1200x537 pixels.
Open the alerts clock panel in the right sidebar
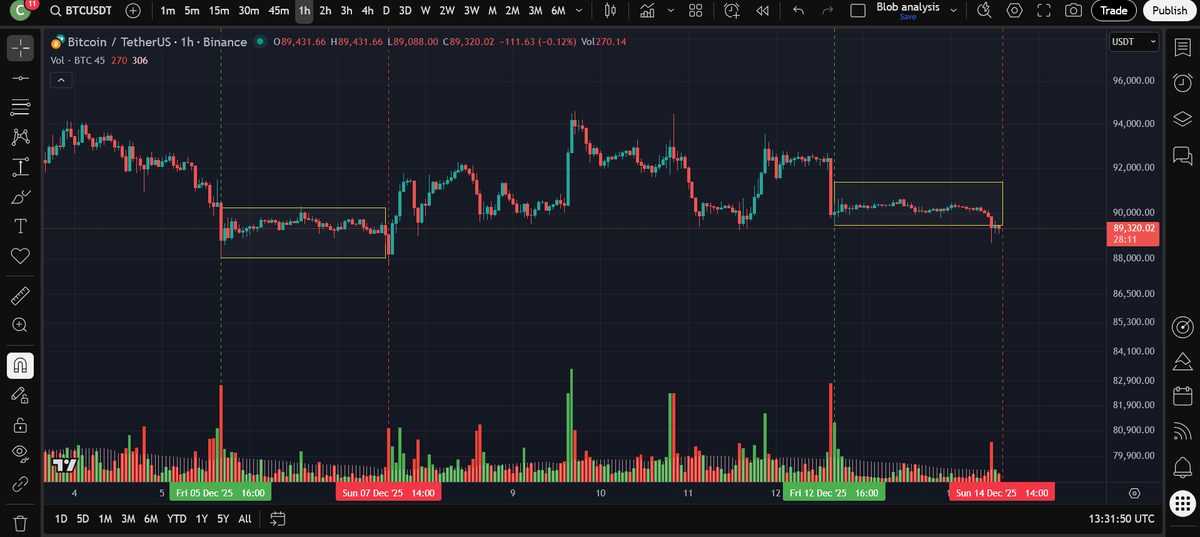(x=1181, y=83)
